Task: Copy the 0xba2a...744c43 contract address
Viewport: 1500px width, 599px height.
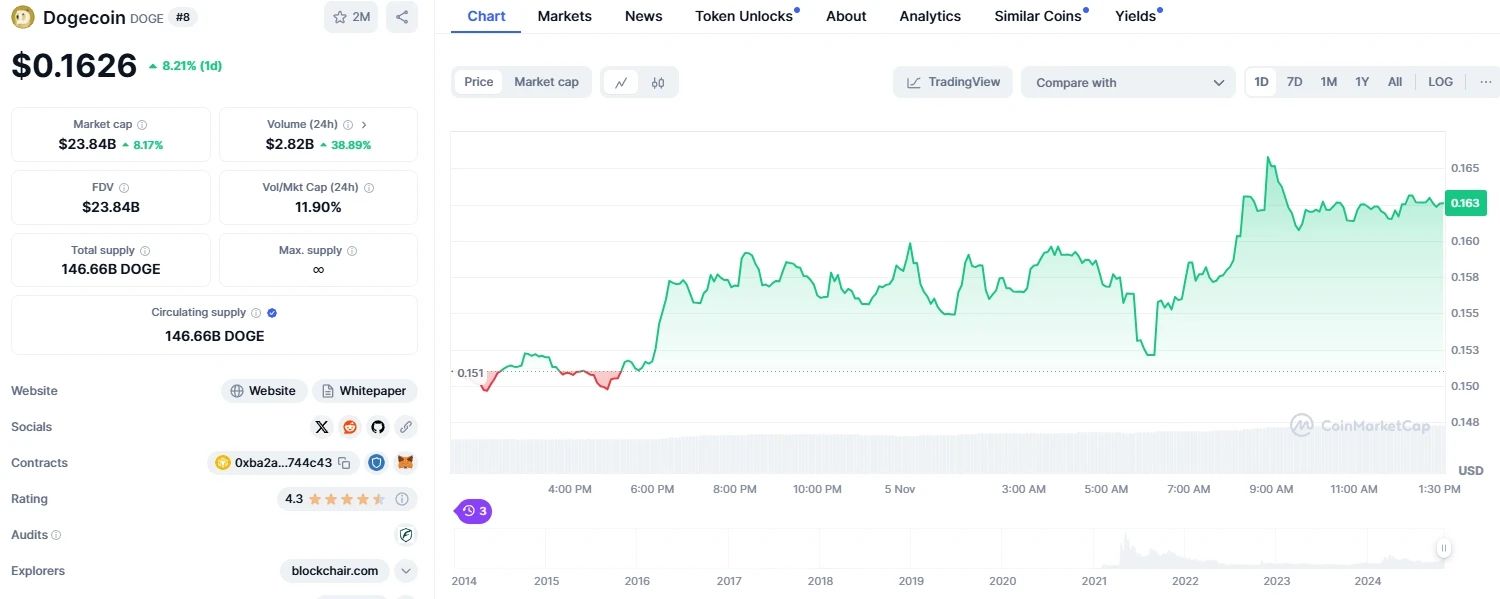Action: 344,463
